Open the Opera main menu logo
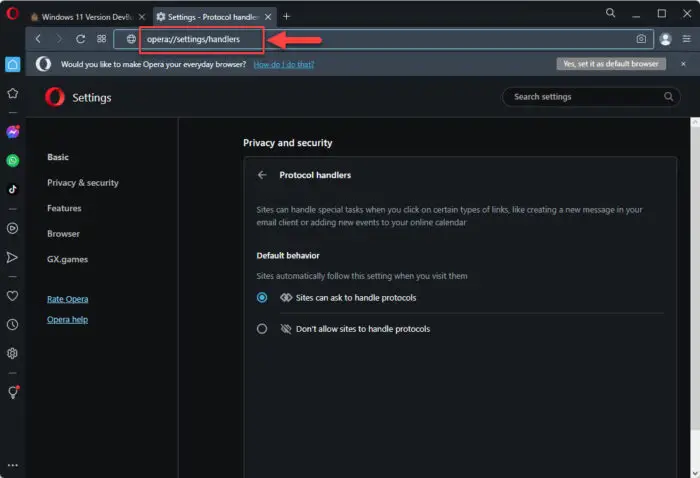 click(12, 13)
